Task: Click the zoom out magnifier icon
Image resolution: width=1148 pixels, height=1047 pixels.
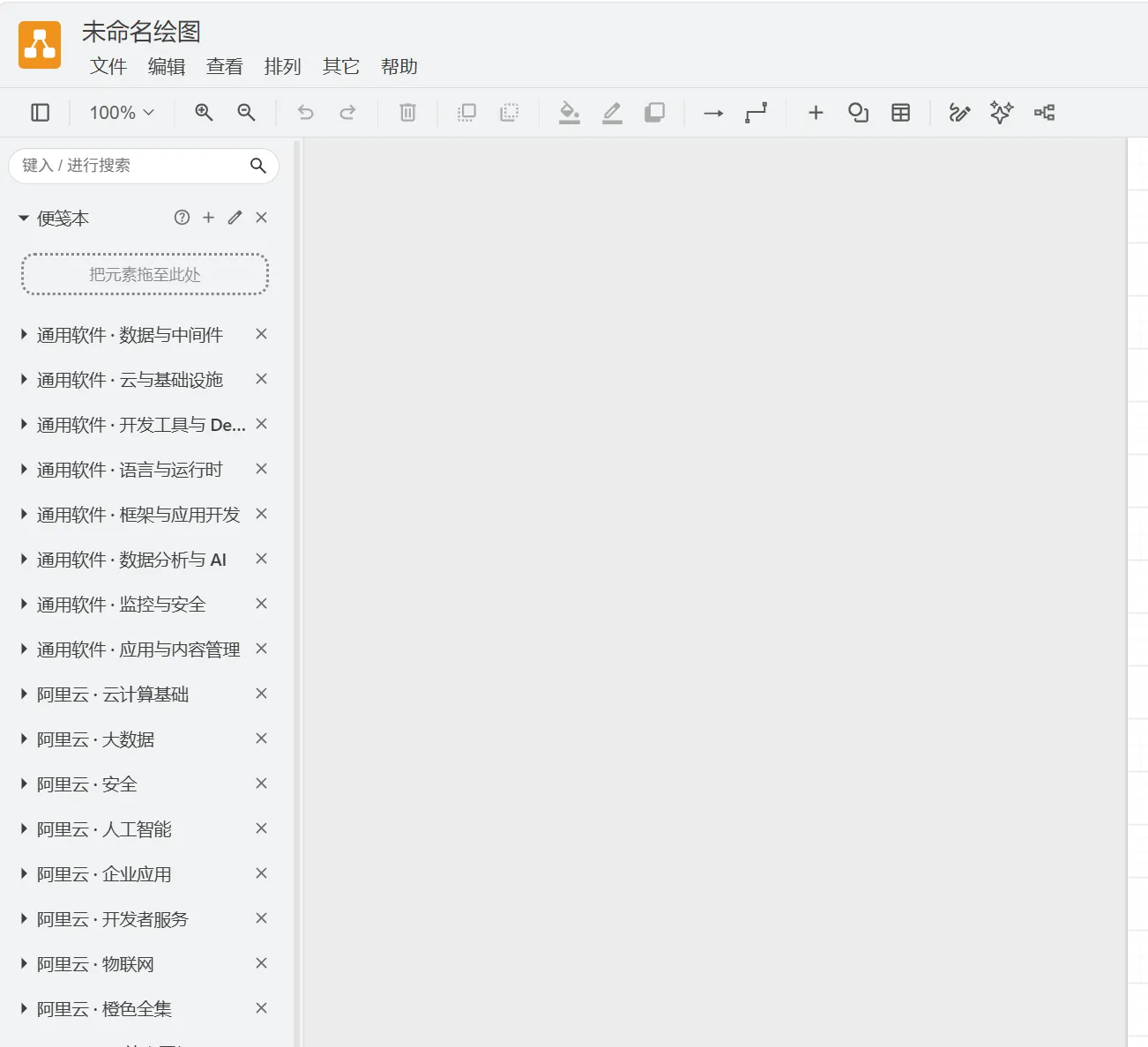Action: [x=246, y=112]
